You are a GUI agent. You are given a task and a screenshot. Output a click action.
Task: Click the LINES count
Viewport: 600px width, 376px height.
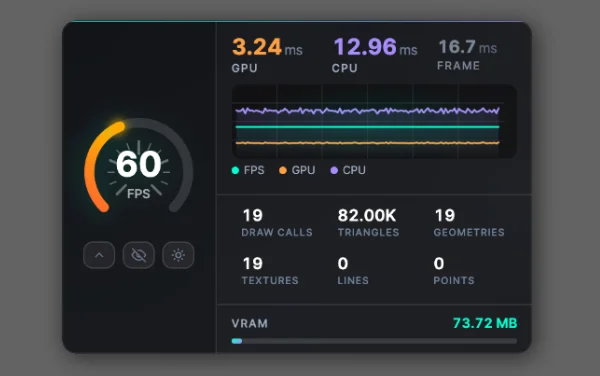click(343, 264)
